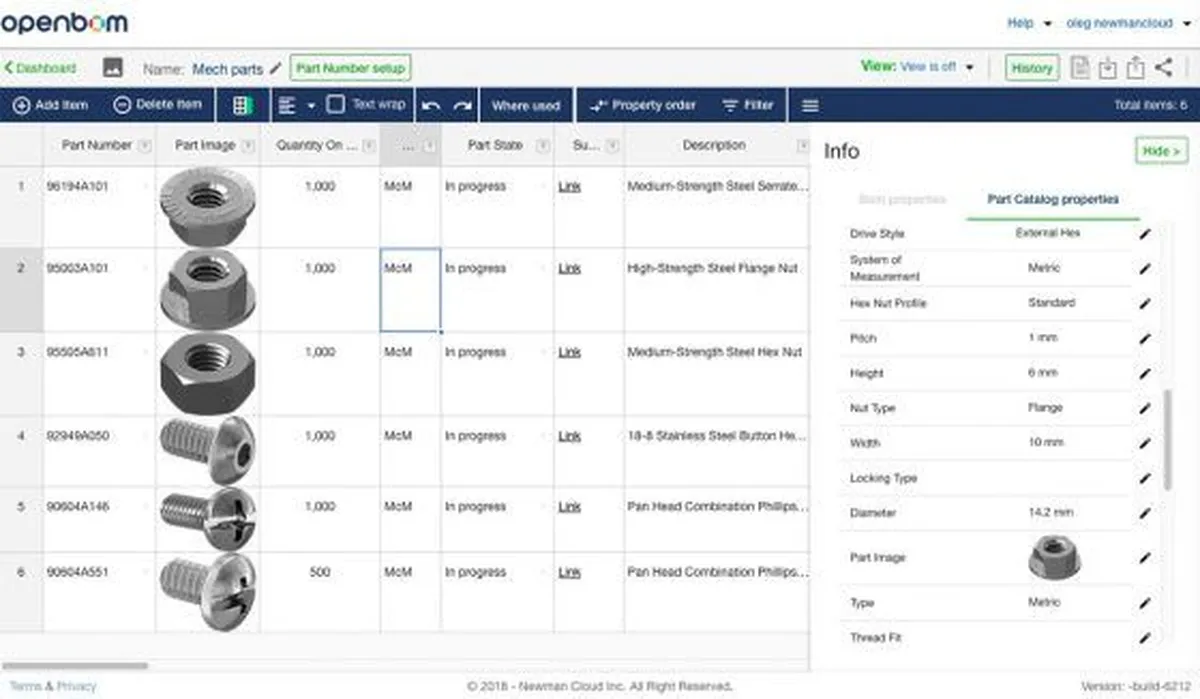Click the Info panel vertical scrollbar
1200x699 pixels.
pos(1166,440)
